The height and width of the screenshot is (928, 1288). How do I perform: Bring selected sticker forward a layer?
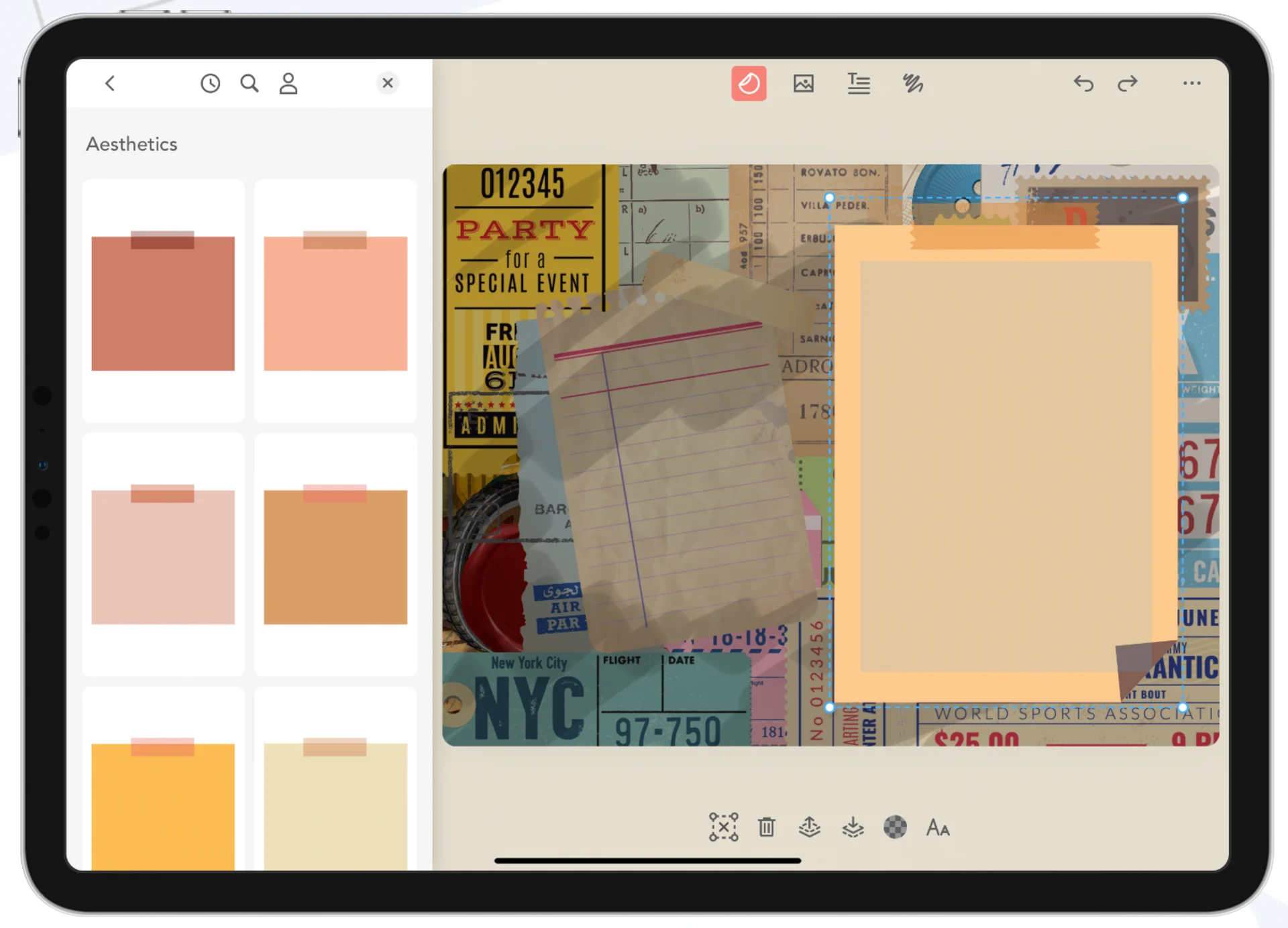pos(809,827)
